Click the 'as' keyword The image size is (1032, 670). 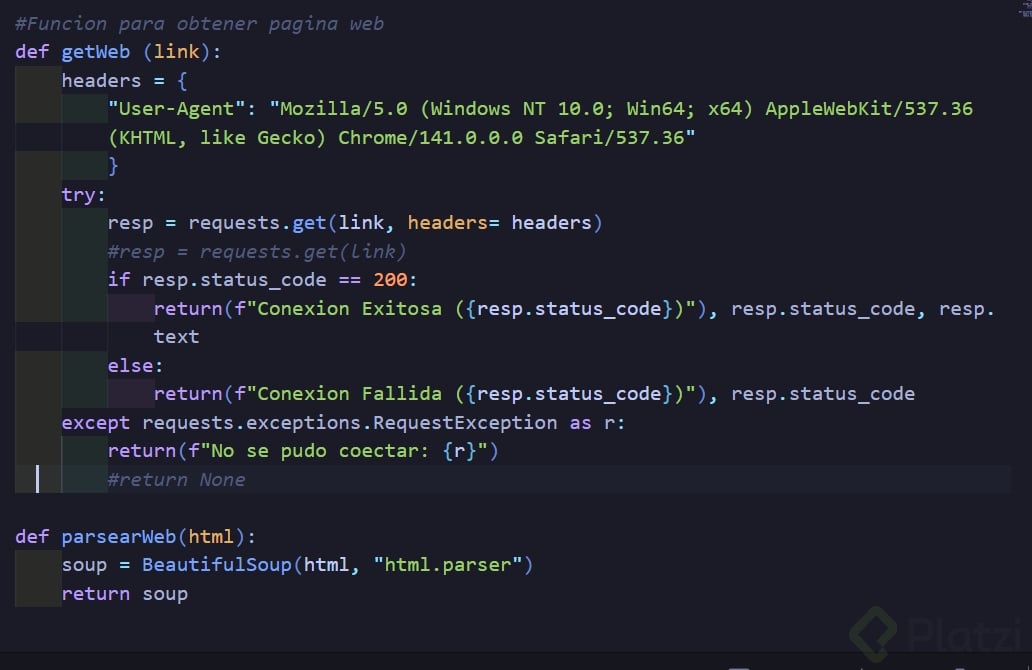[x=580, y=423]
